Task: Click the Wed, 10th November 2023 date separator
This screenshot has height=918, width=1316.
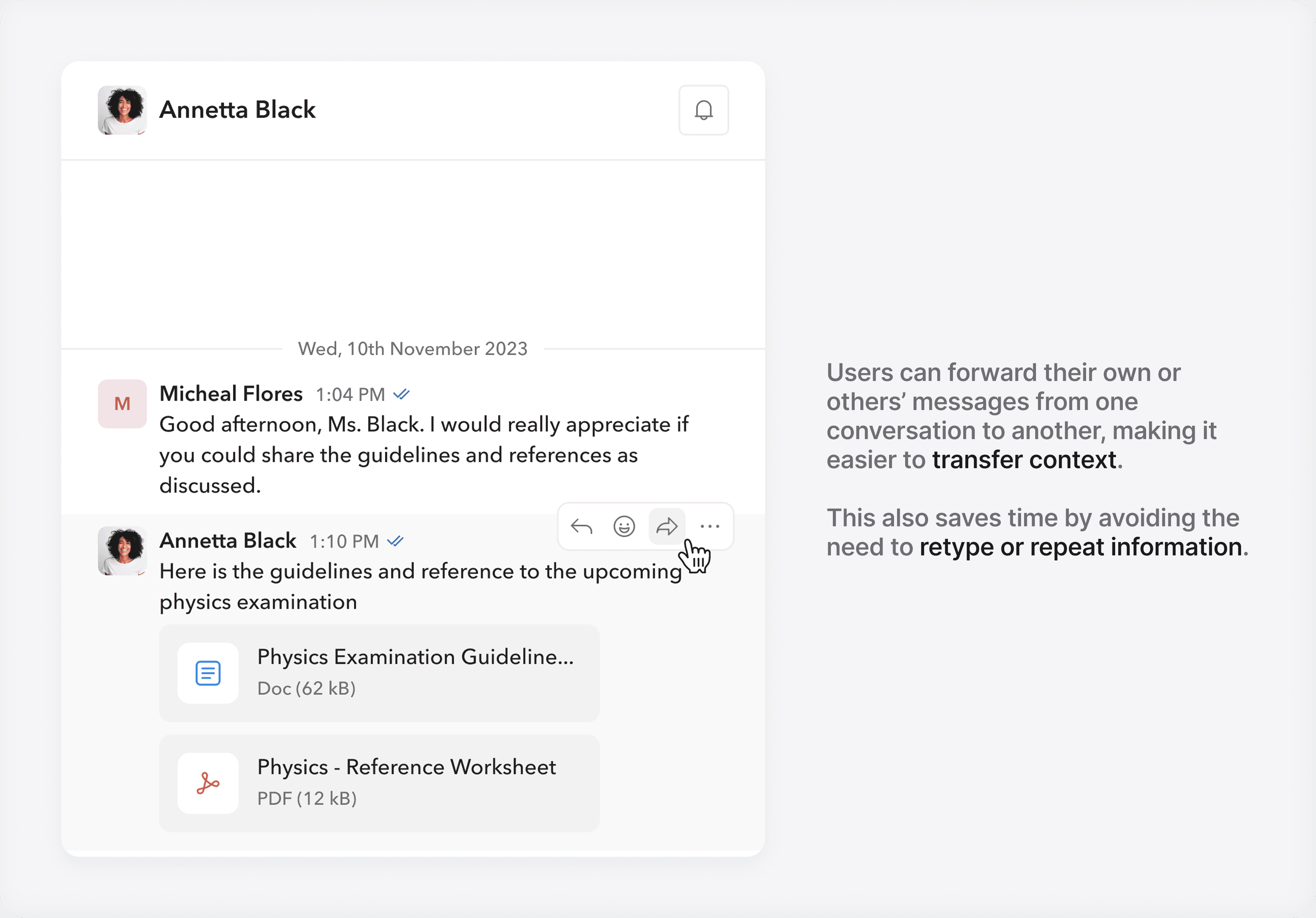Action: 413,348
